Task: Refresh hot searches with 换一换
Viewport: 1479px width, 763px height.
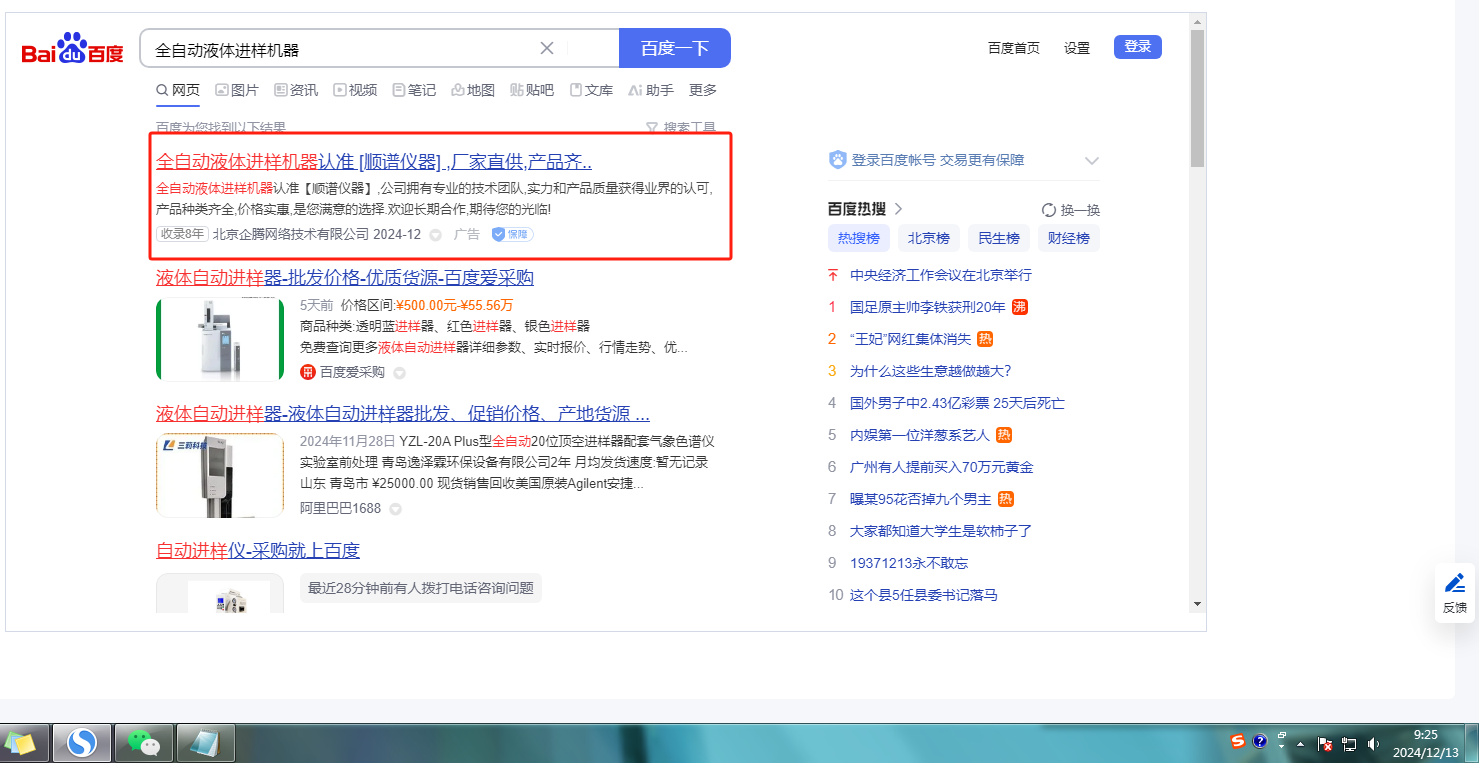Action: pos(1071,210)
